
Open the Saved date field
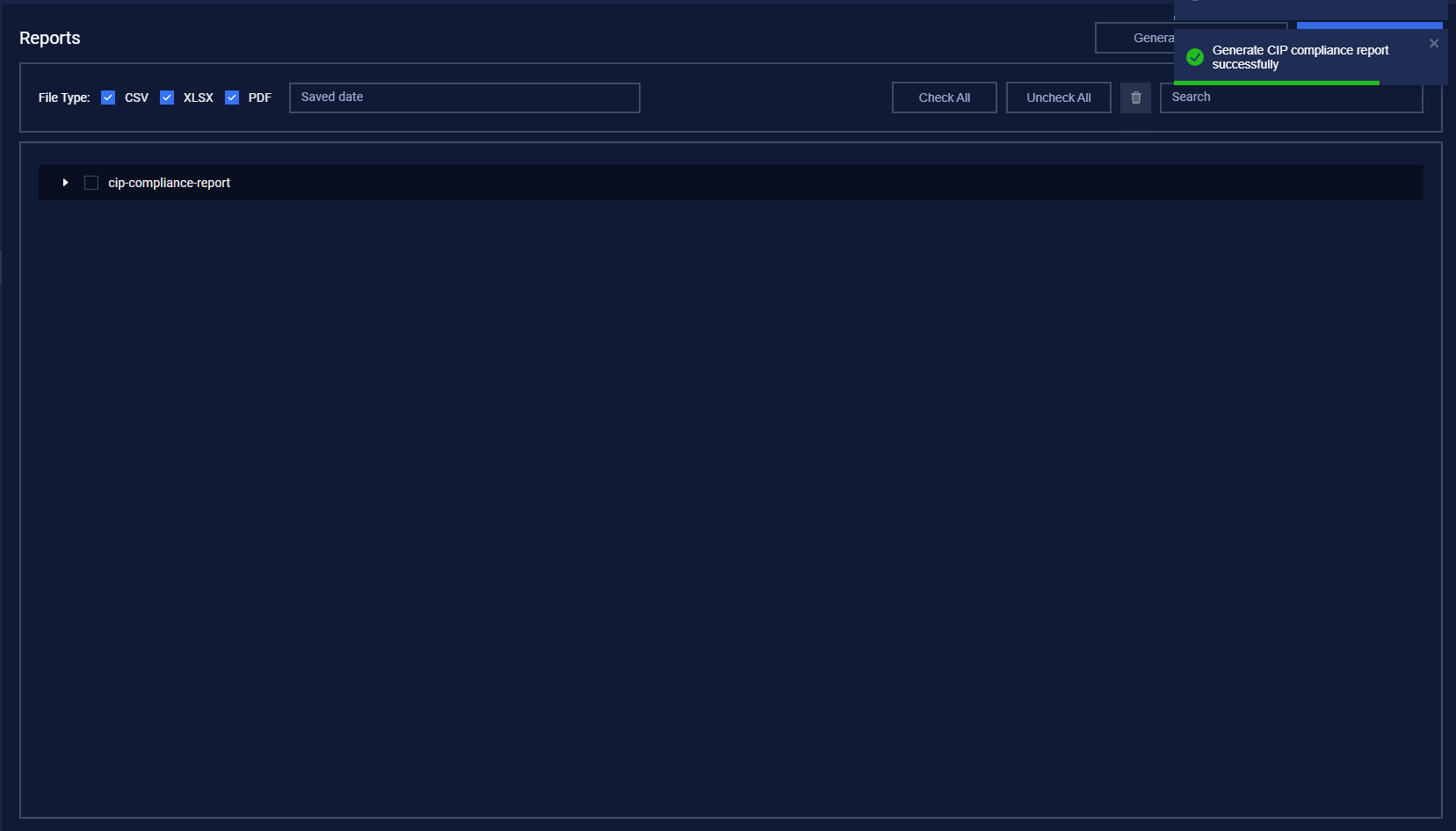pos(465,98)
